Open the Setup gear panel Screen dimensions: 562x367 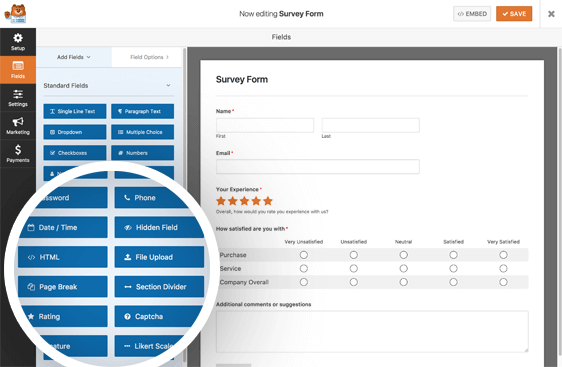[18, 42]
